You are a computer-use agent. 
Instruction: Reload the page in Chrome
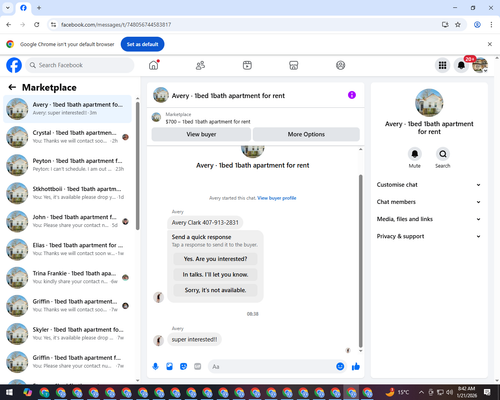37,25
